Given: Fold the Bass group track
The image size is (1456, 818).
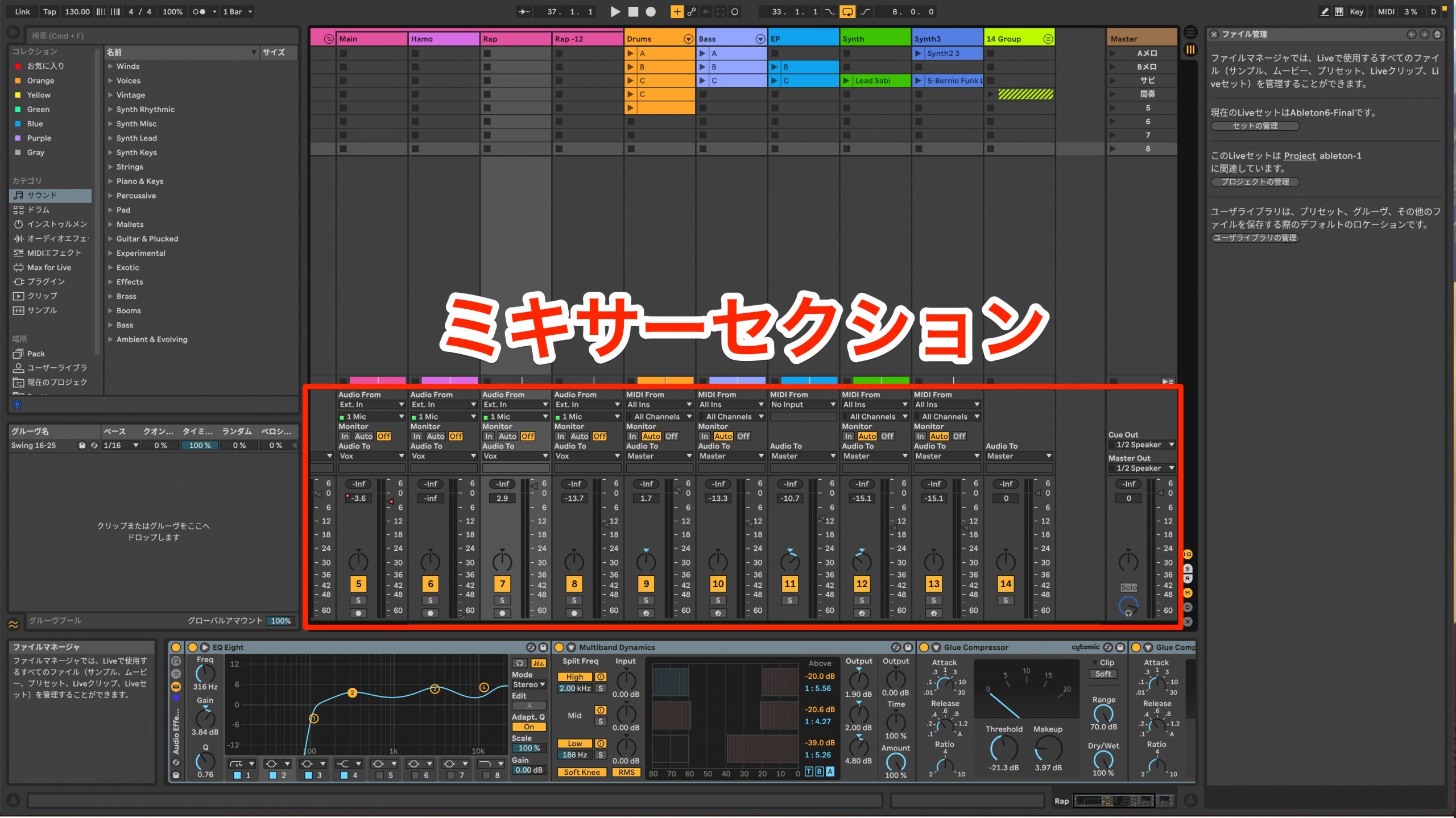Looking at the screenshot, I should click(x=760, y=39).
